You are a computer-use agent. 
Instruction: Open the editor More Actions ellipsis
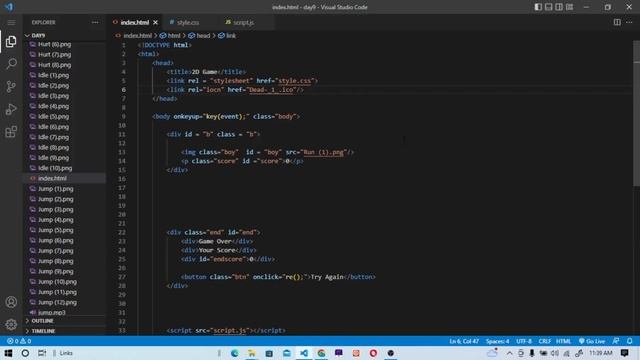(x=629, y=22)
